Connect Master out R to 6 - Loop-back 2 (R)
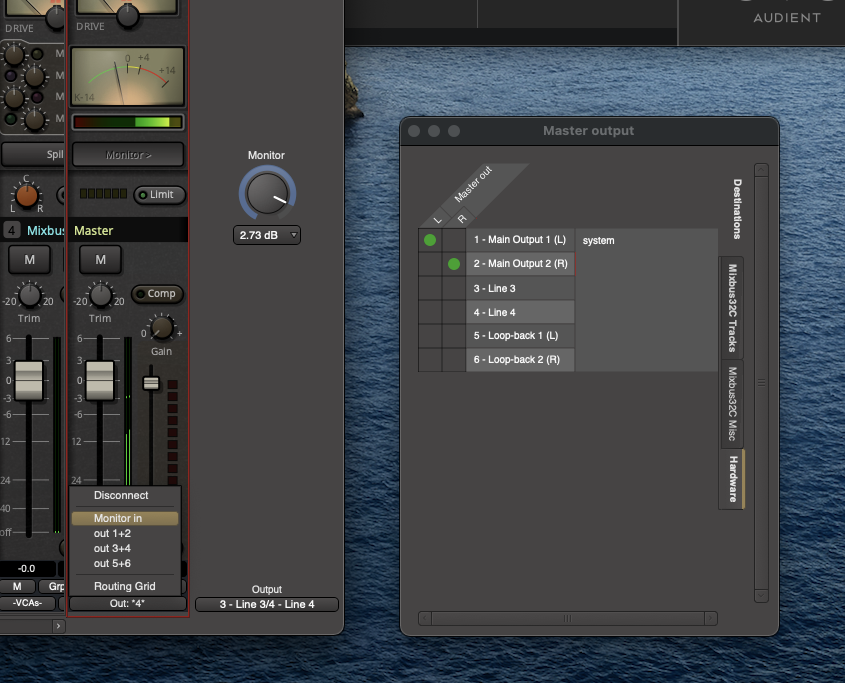 (454, 360)
